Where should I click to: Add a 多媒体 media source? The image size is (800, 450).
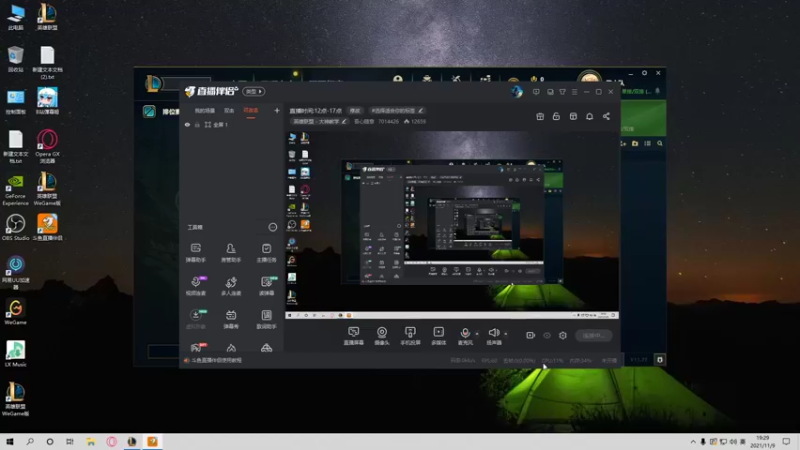(438, 336)
